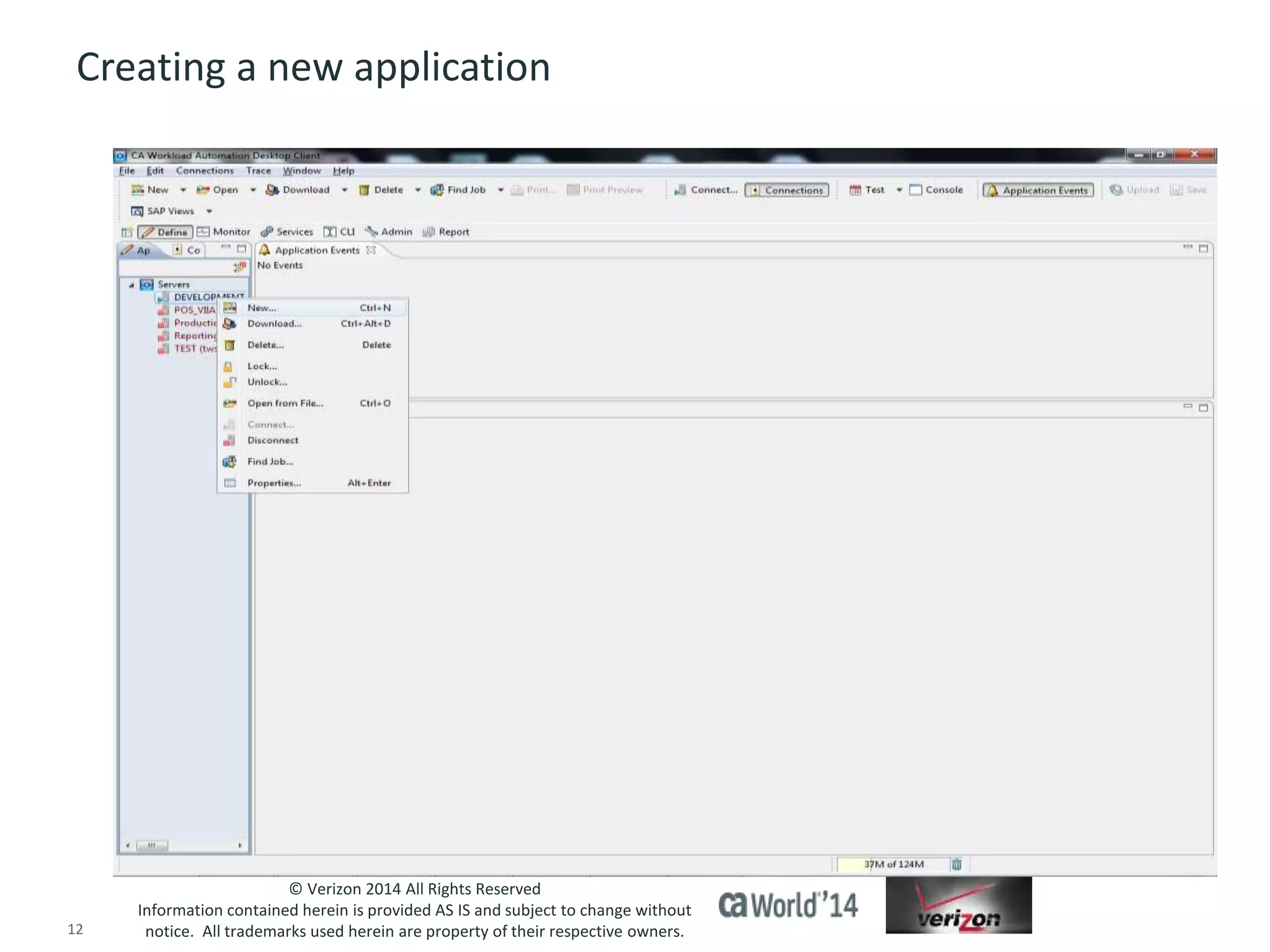Click the open perspective icon left of Define
This screenshot has height=952, width=1270.
[x=127, y=232]
